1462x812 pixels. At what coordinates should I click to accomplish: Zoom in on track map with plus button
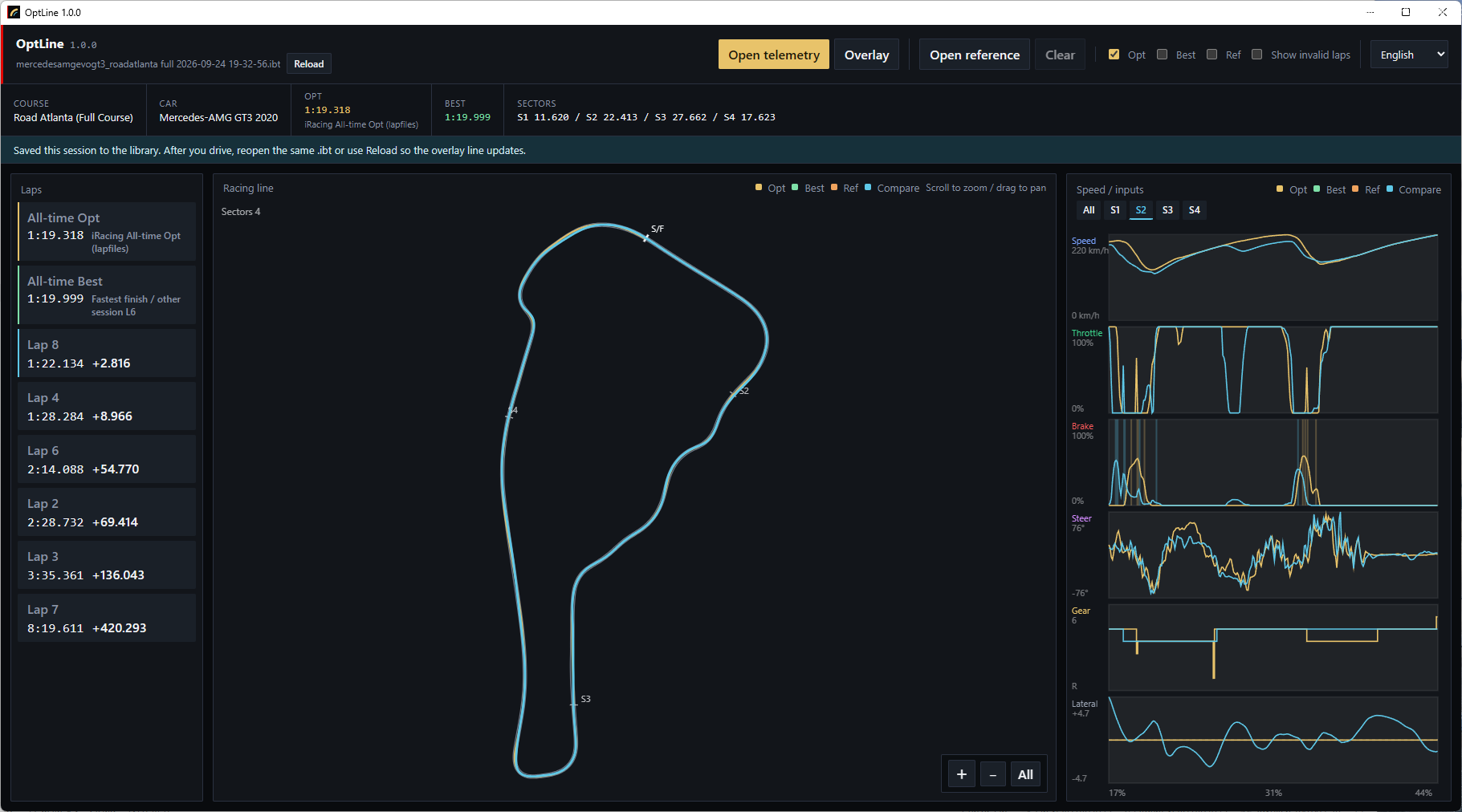[x=962, y=774]
